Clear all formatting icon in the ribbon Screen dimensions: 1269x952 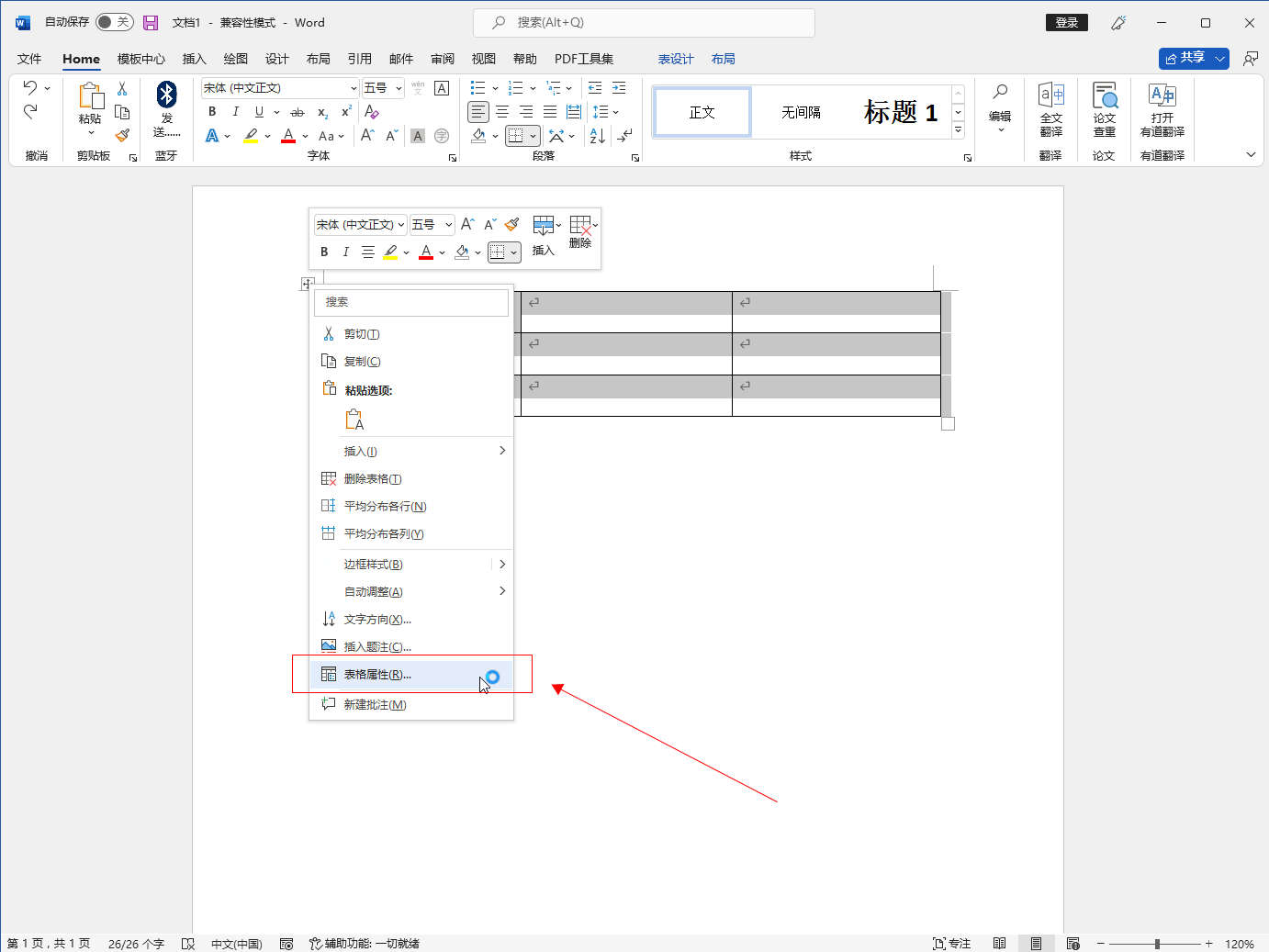click(x=371, y=111)
